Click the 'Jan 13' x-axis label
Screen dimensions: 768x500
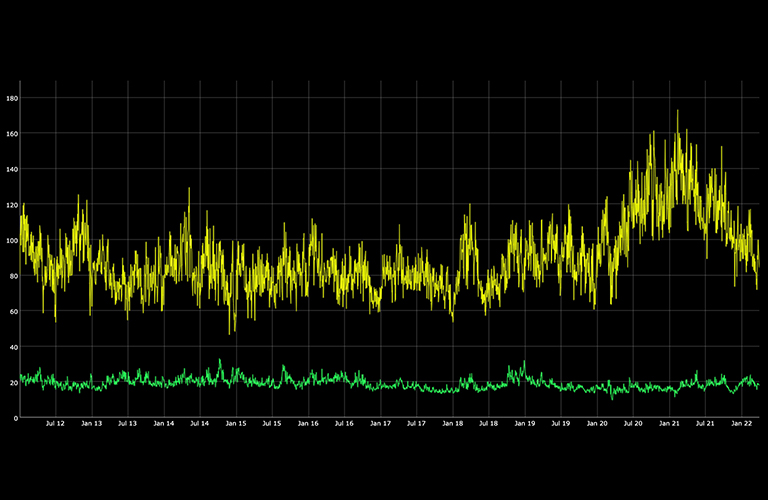point(91,424)
